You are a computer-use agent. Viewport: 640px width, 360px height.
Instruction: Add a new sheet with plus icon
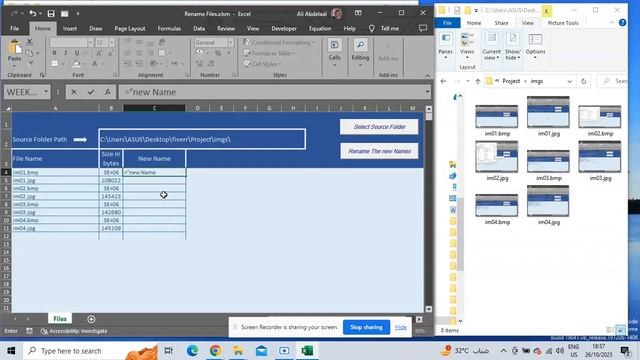(91, 319)
